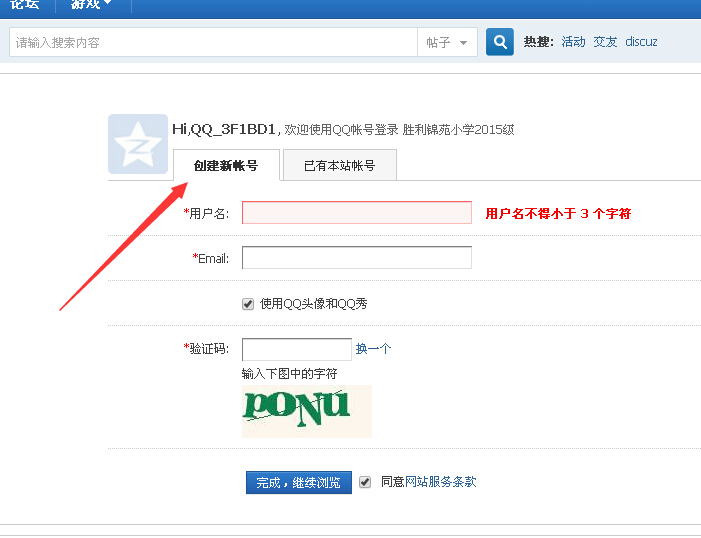Open the 论坛 navigation item
Screen dimensions: 701x538
(x=25, y=4)
